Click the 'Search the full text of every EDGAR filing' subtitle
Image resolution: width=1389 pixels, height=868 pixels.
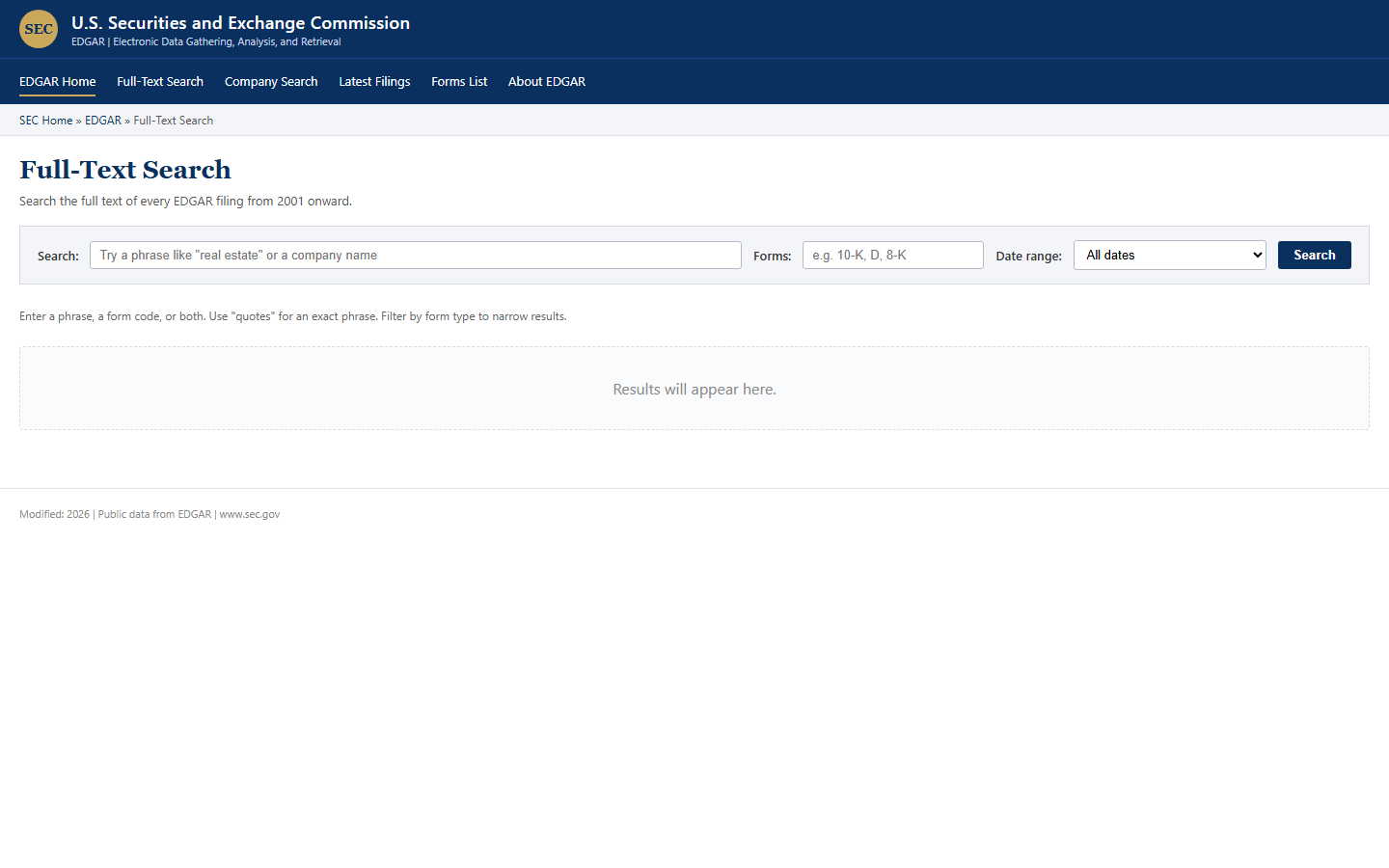185,202
